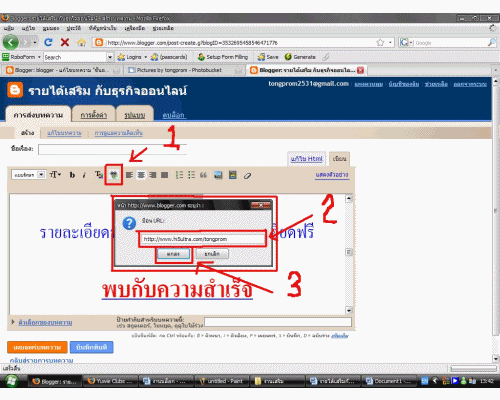Go to Firefox home page icon
500x400 pixels.
[x=81, y=42]
